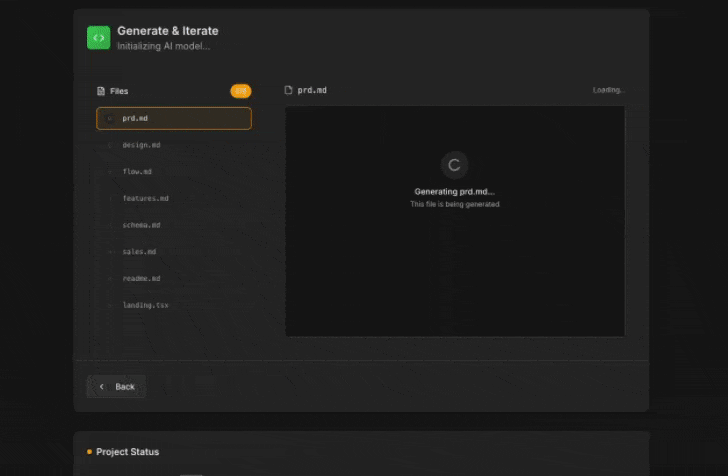The width and height of the screenshot is (728, 476).
Task: Click the orange Project Status dot
Action: click(89, 452)
